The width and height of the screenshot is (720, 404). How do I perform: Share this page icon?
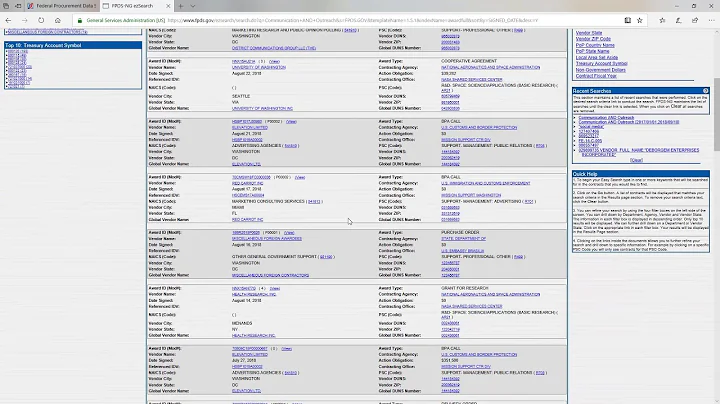[695, 20]
